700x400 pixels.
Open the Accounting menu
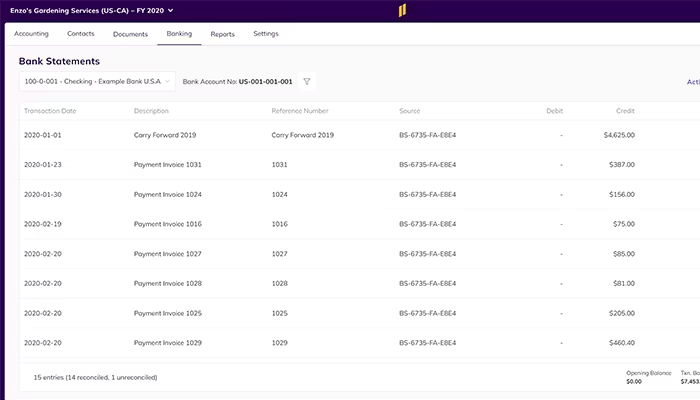pos(31,34)
